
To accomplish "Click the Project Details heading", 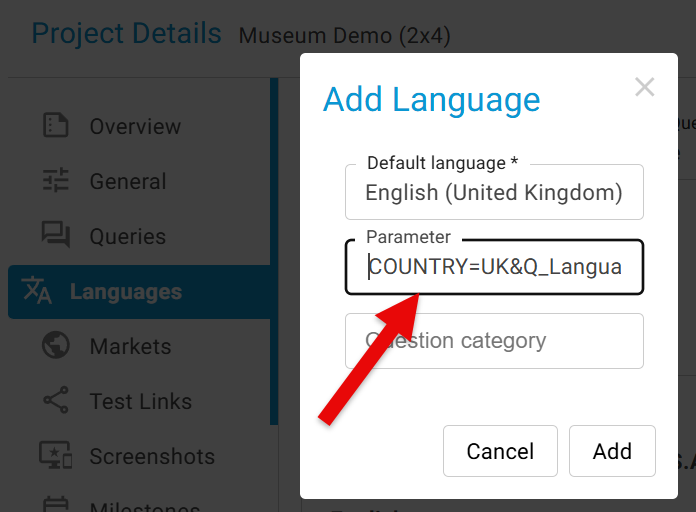I will tap(127, 34).
